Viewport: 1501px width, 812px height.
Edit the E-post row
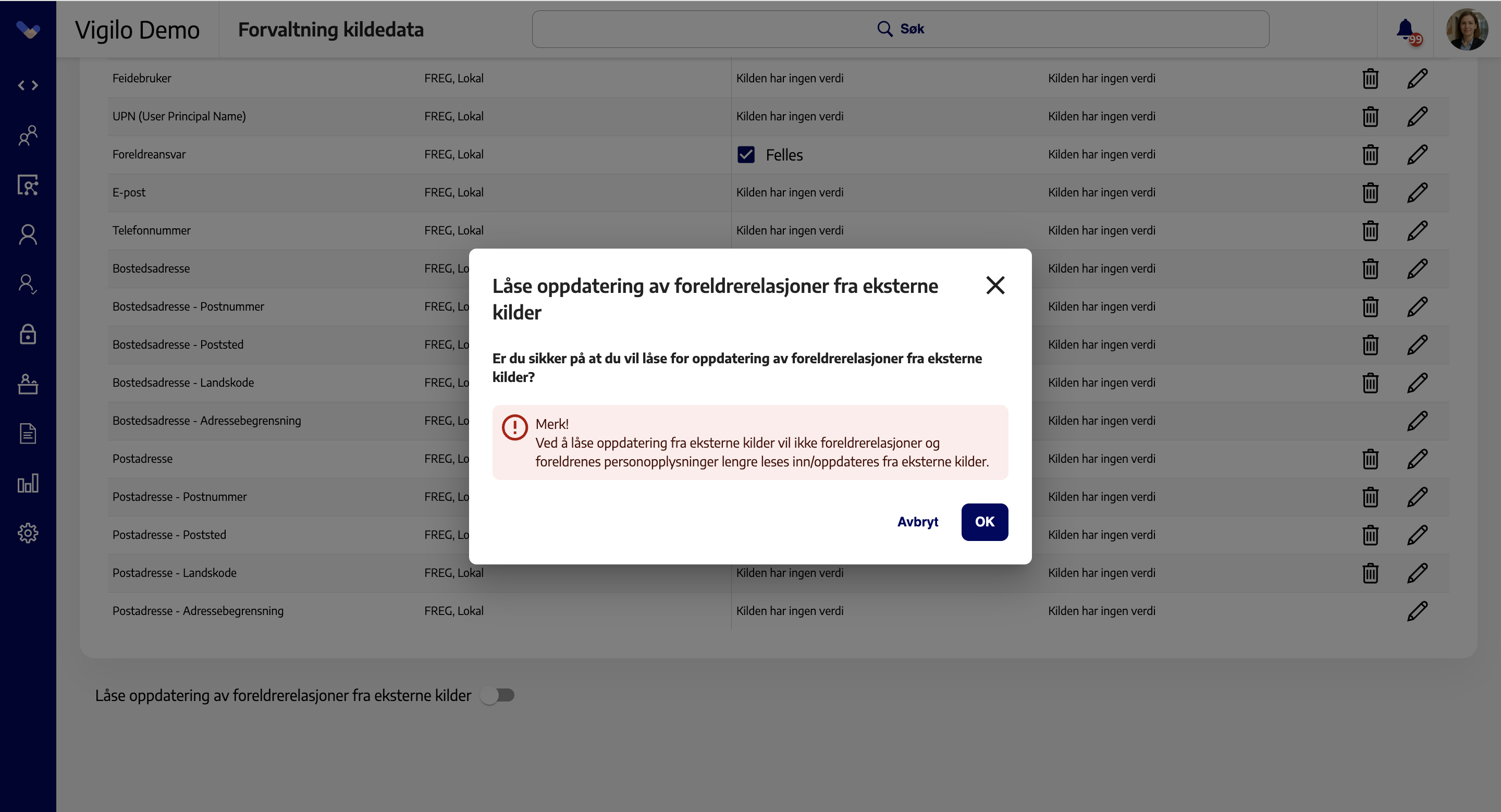click(1417, 192)
